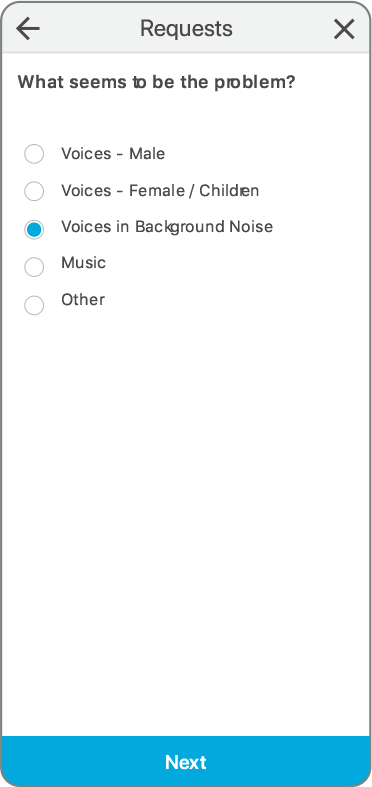Proceed to the next step of the request
This screenshot has height=787, width=372.
pos(186,761)
